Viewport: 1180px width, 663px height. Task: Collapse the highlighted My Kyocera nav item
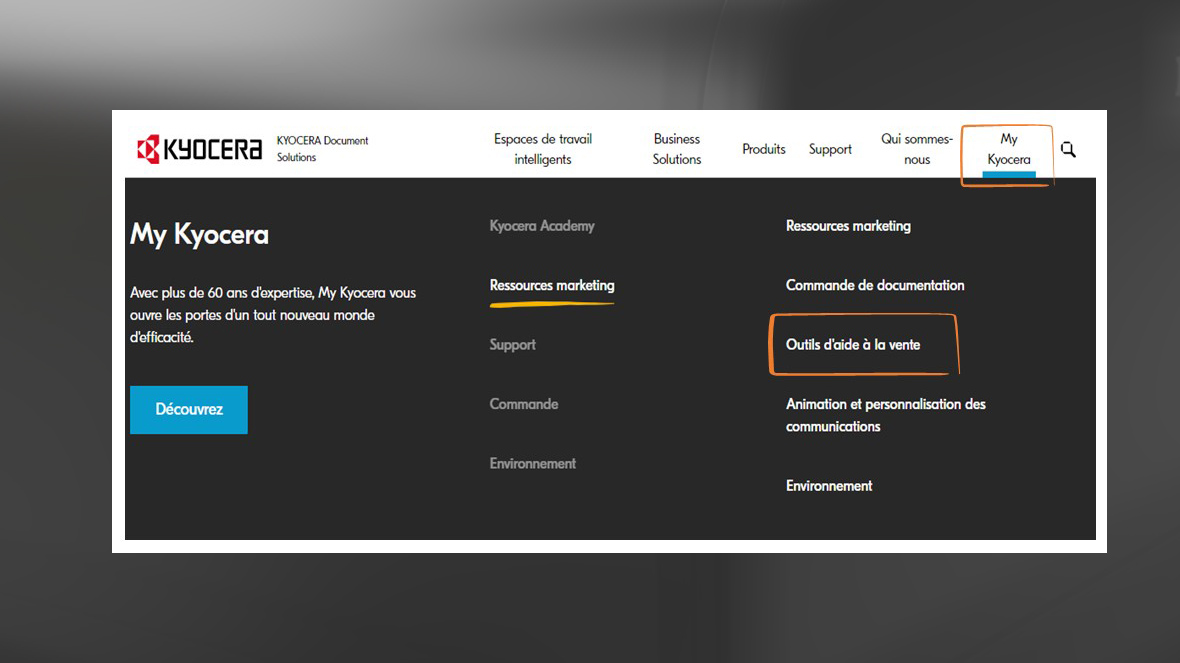tap(1008, 150)
